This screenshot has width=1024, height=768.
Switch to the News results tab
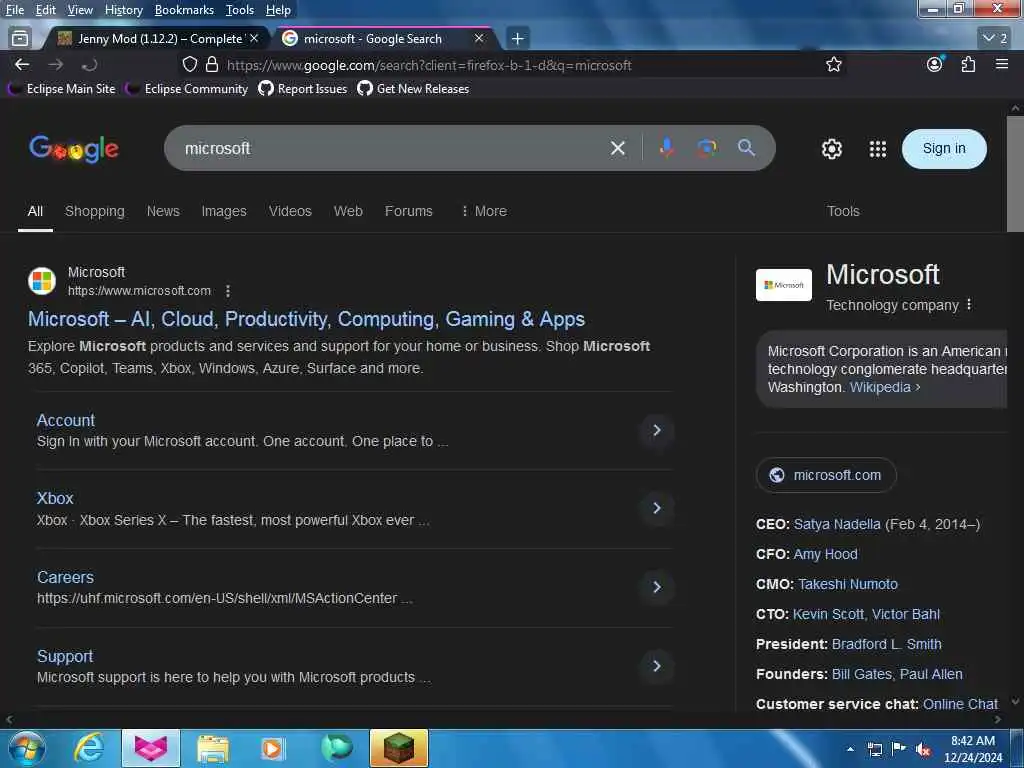[x=163, y=211]
